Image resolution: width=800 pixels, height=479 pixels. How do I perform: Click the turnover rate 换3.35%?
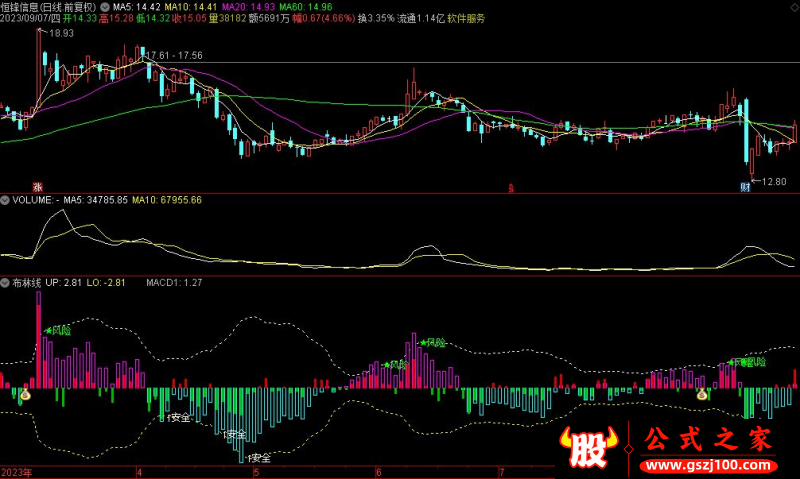click(376, 18)
